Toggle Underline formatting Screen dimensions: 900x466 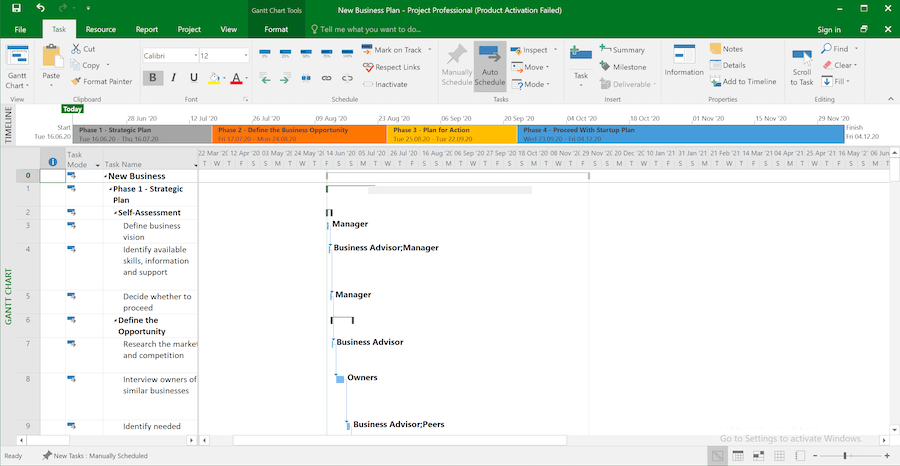pos(193,78)
